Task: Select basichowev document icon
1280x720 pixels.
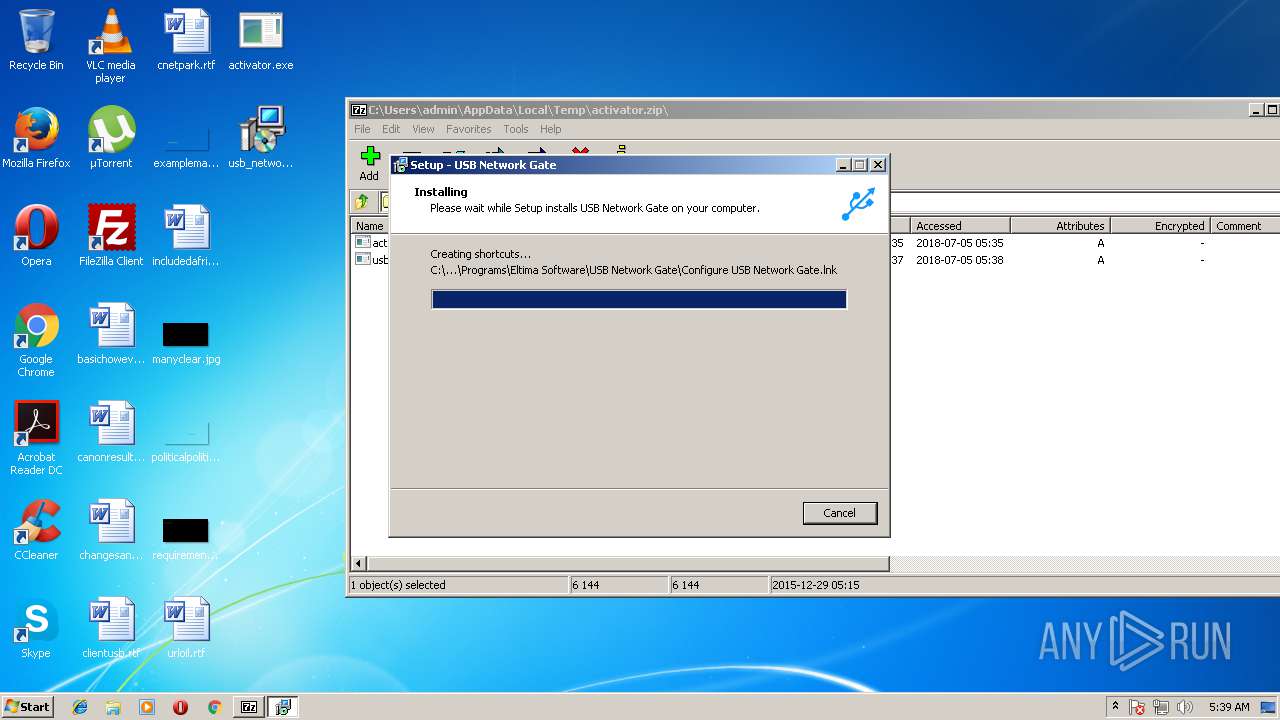Action: pos(110,335)
